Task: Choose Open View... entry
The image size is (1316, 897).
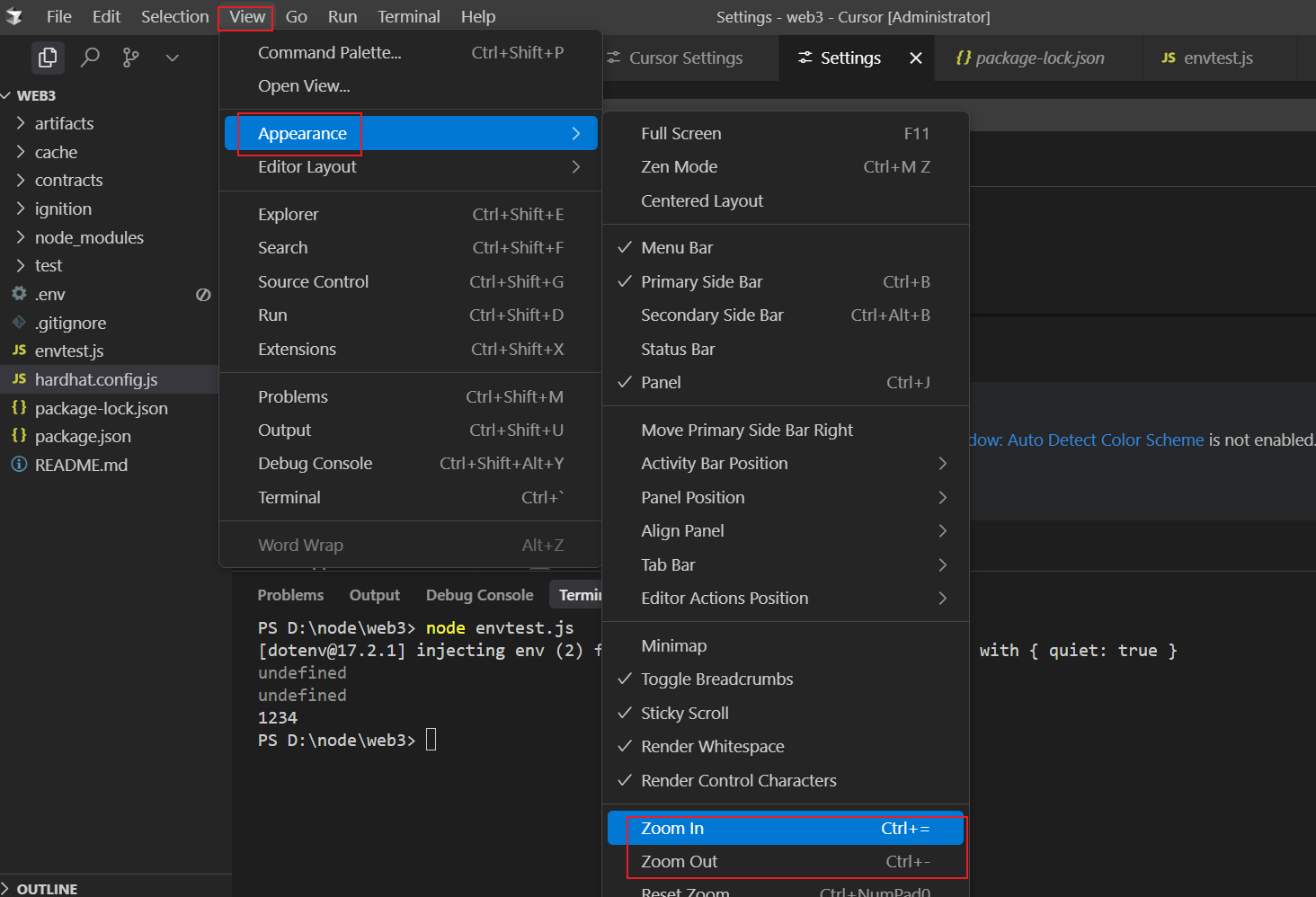Action: coord(411,85)
